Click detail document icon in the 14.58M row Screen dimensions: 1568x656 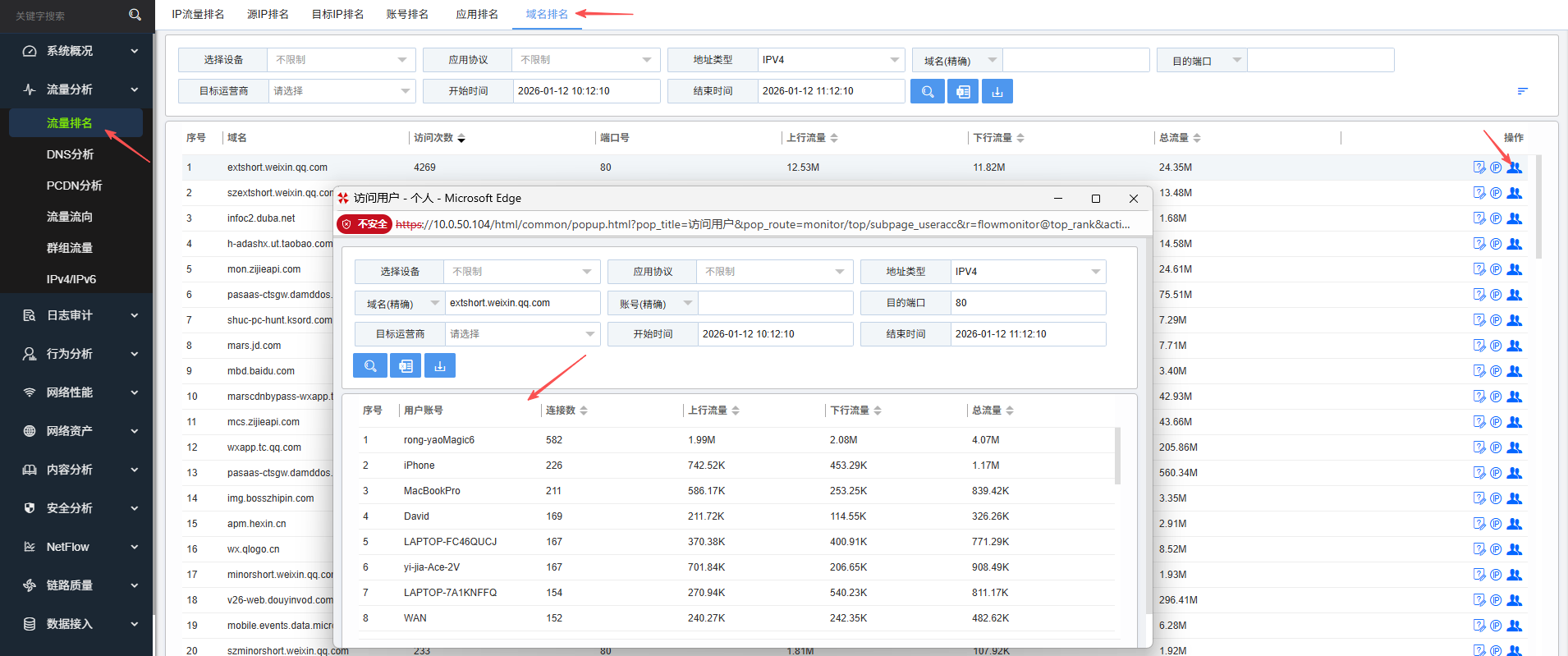(1479, 244)
